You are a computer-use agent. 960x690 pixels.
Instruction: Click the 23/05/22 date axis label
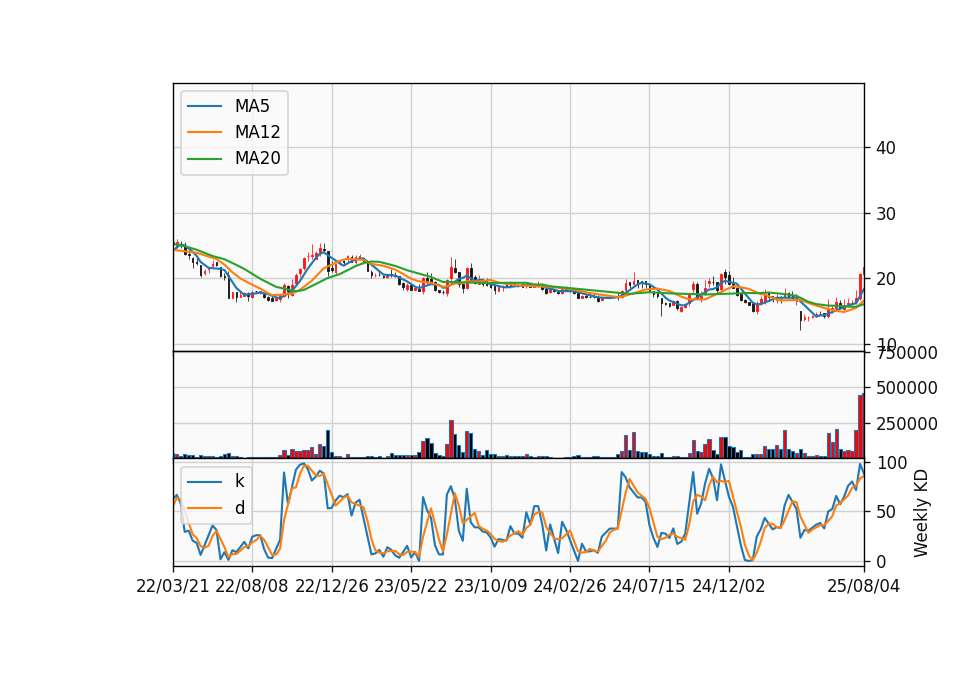[411, 586]
